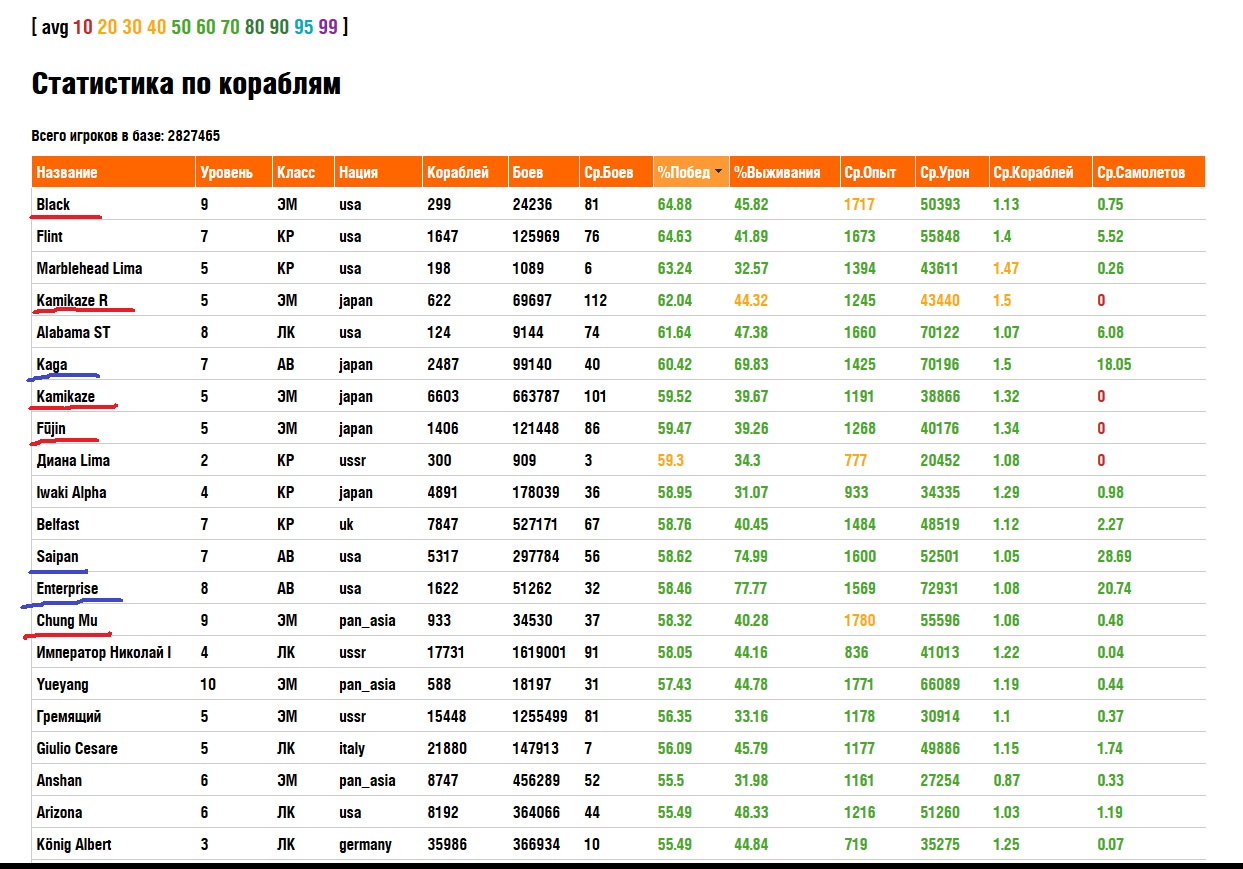Open the Iwaki Alpha ship name
Image resolution: width=1243 pixels, height=869 pixels.
coord(71,492)
